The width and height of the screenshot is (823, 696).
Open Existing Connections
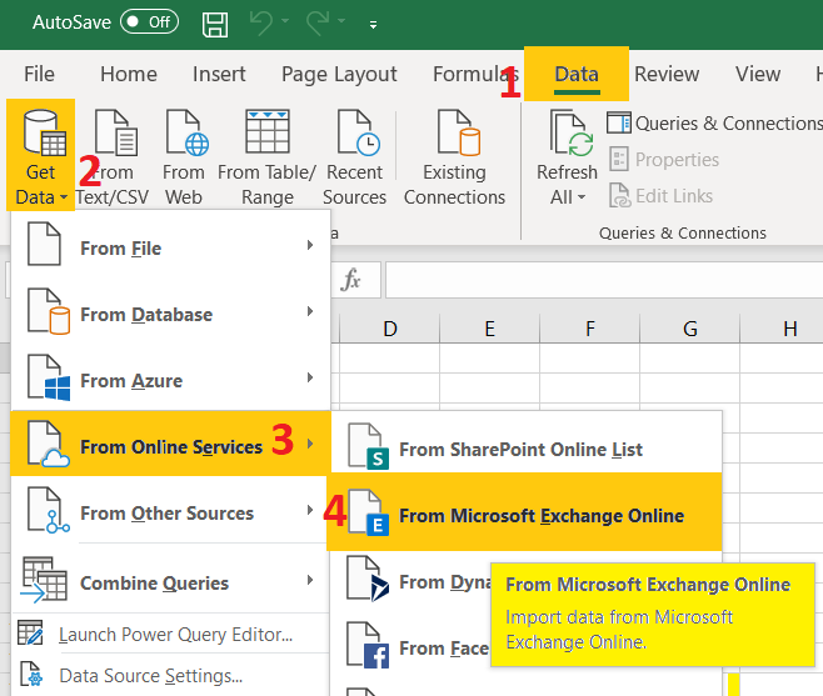455,157
